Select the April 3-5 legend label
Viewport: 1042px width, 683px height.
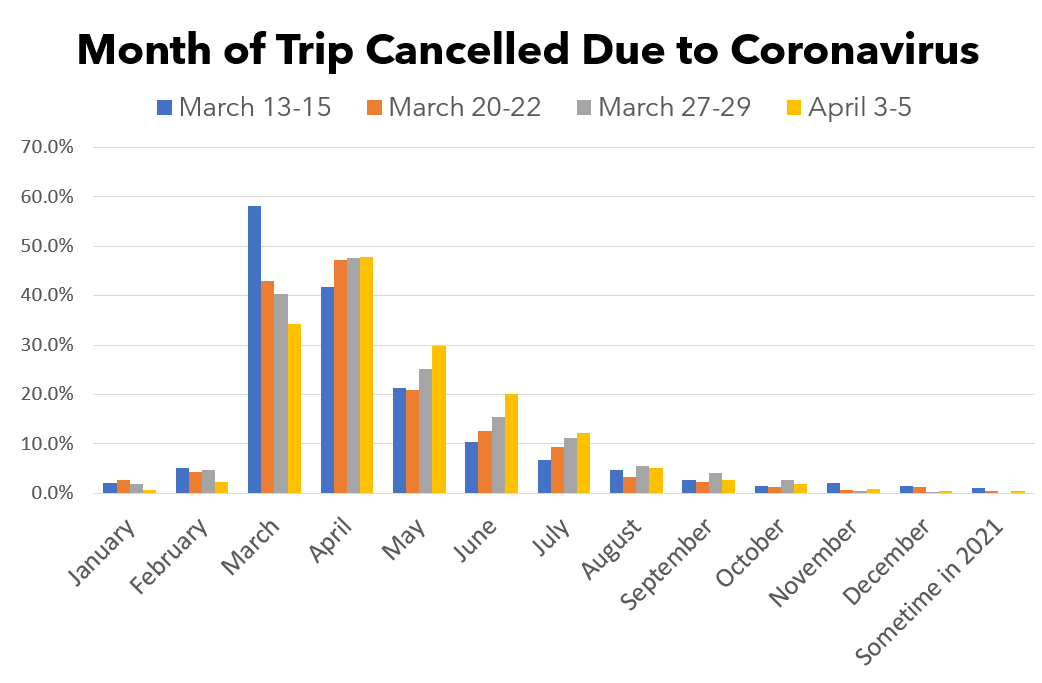pyautogui.click(x=860, y=107)
